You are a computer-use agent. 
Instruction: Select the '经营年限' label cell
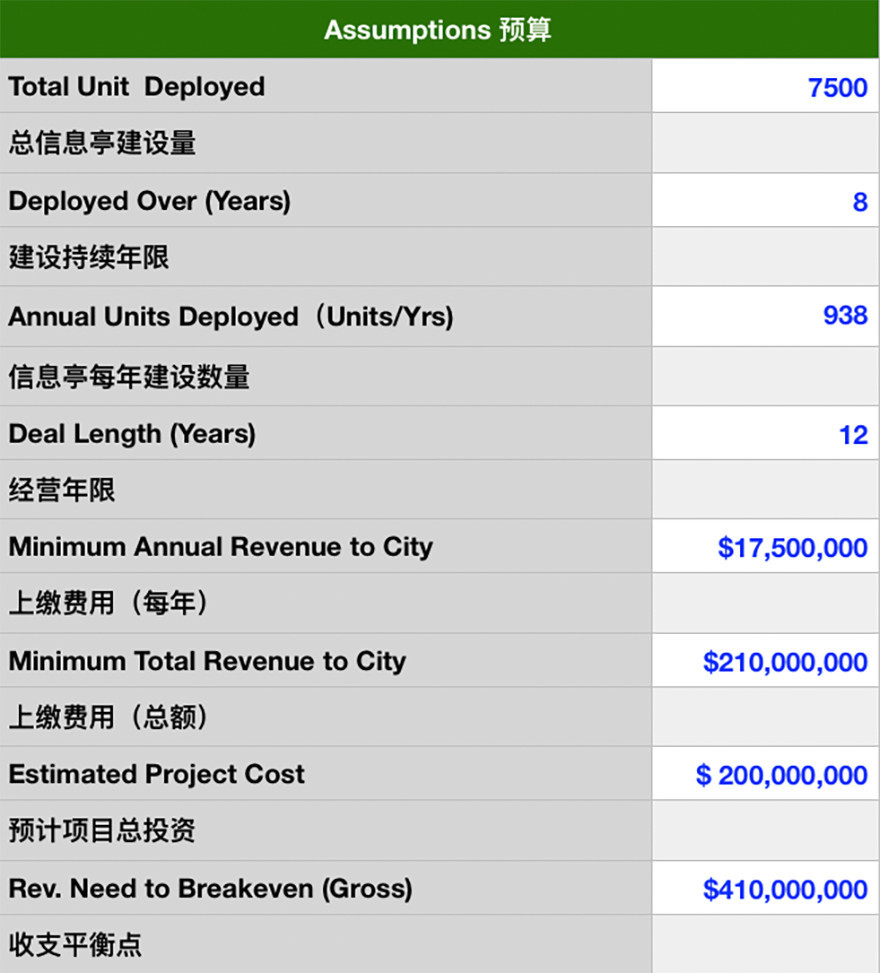[326, 490]
